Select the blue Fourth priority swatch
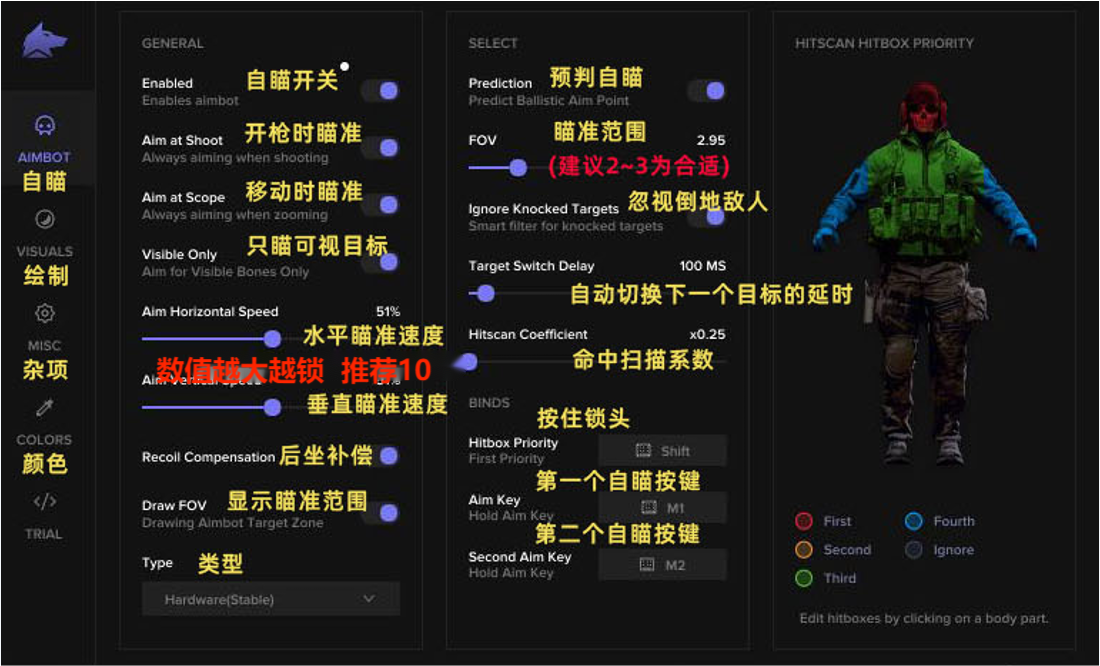Image resolution: width=1100 pixels, height=666 pixels. tap(912, 521)
